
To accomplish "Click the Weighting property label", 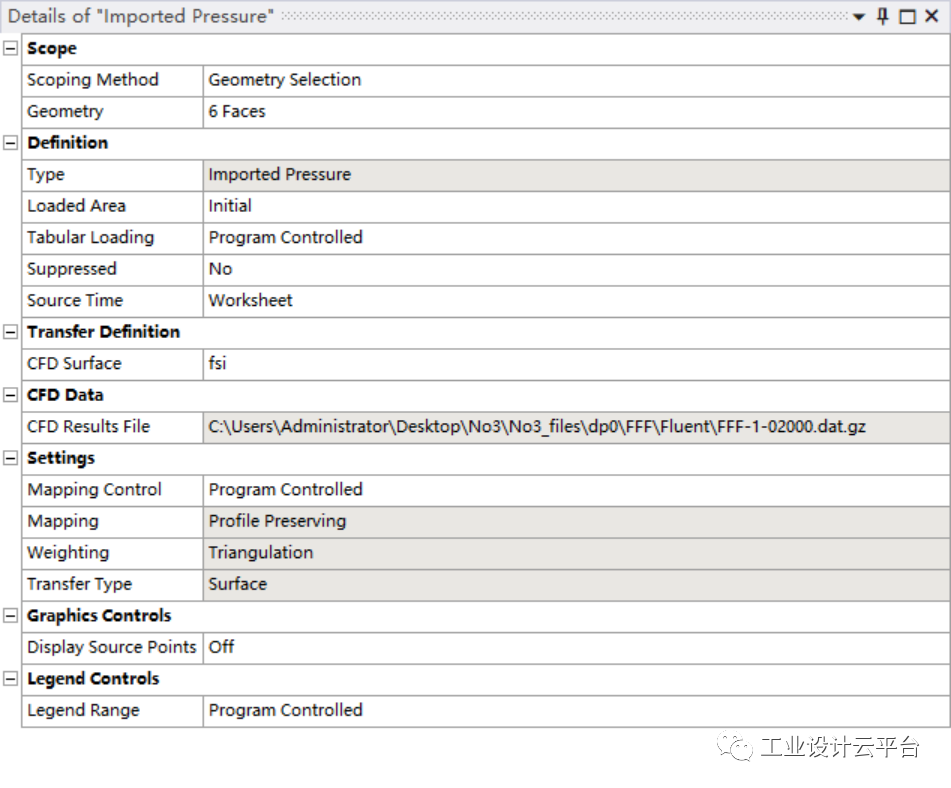I will [68, 553].
